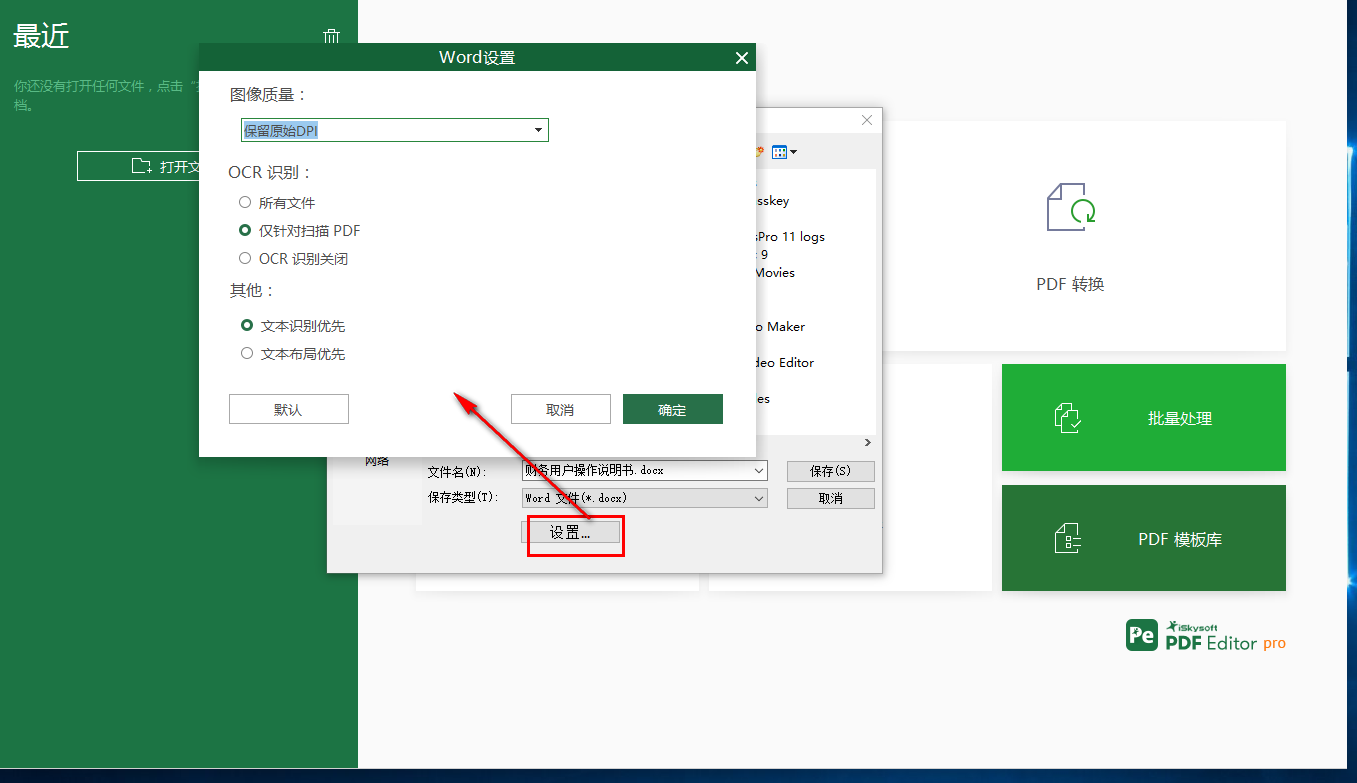Enable OCR 识别关闭 option
This screenshot has width=1357, height=783.
point(245,258)
